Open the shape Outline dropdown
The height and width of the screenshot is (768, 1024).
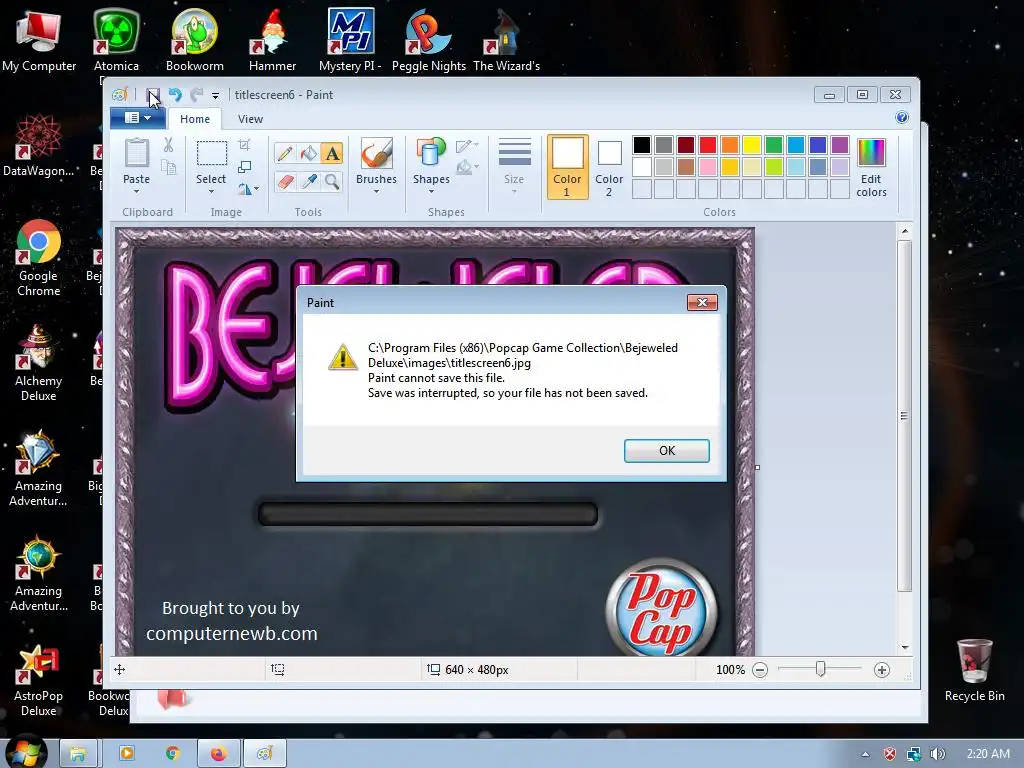[x=467, y=146]
